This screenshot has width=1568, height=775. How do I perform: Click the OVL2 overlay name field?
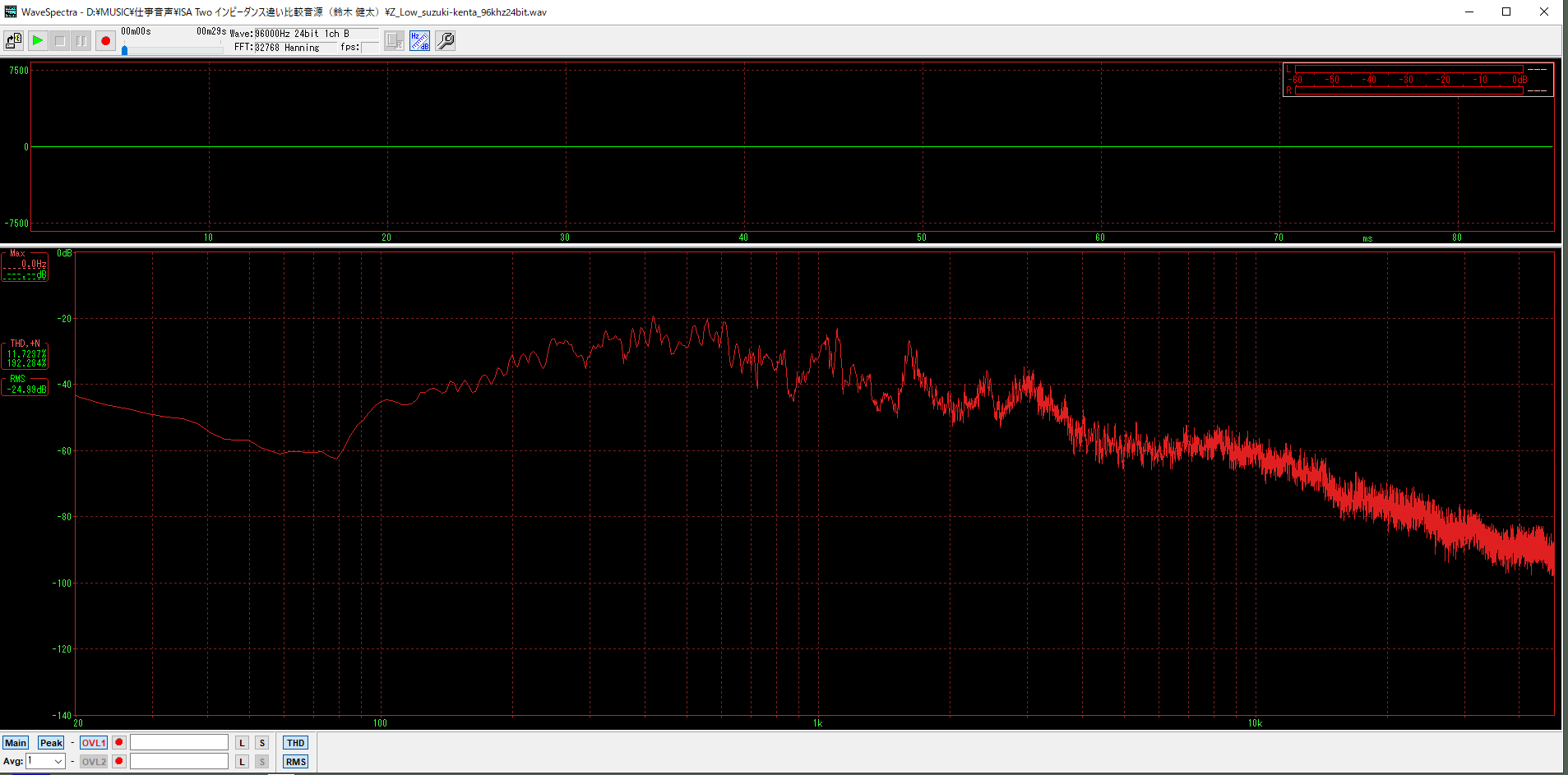point(179,762)
